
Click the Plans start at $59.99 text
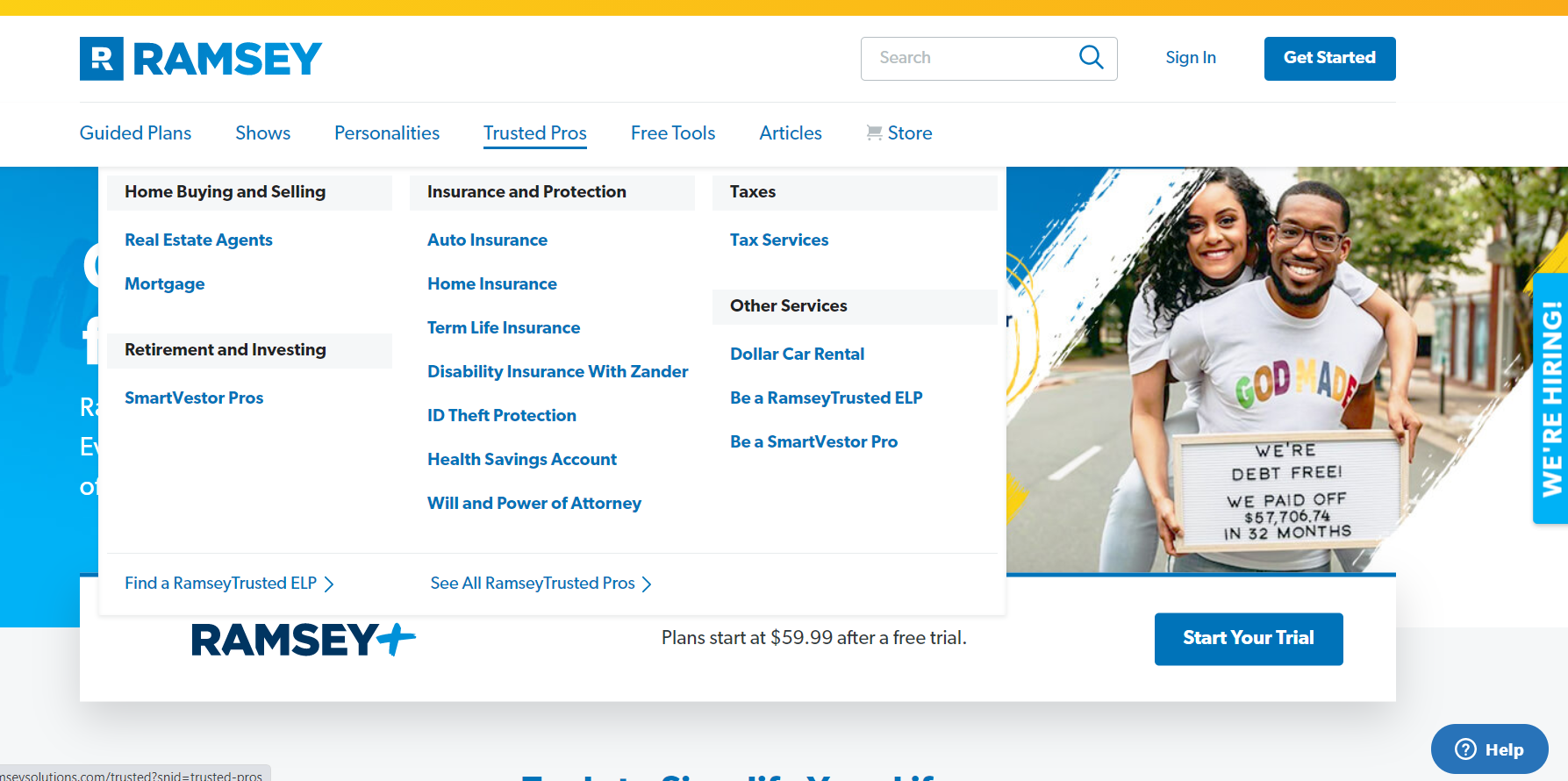coord(814,638)
